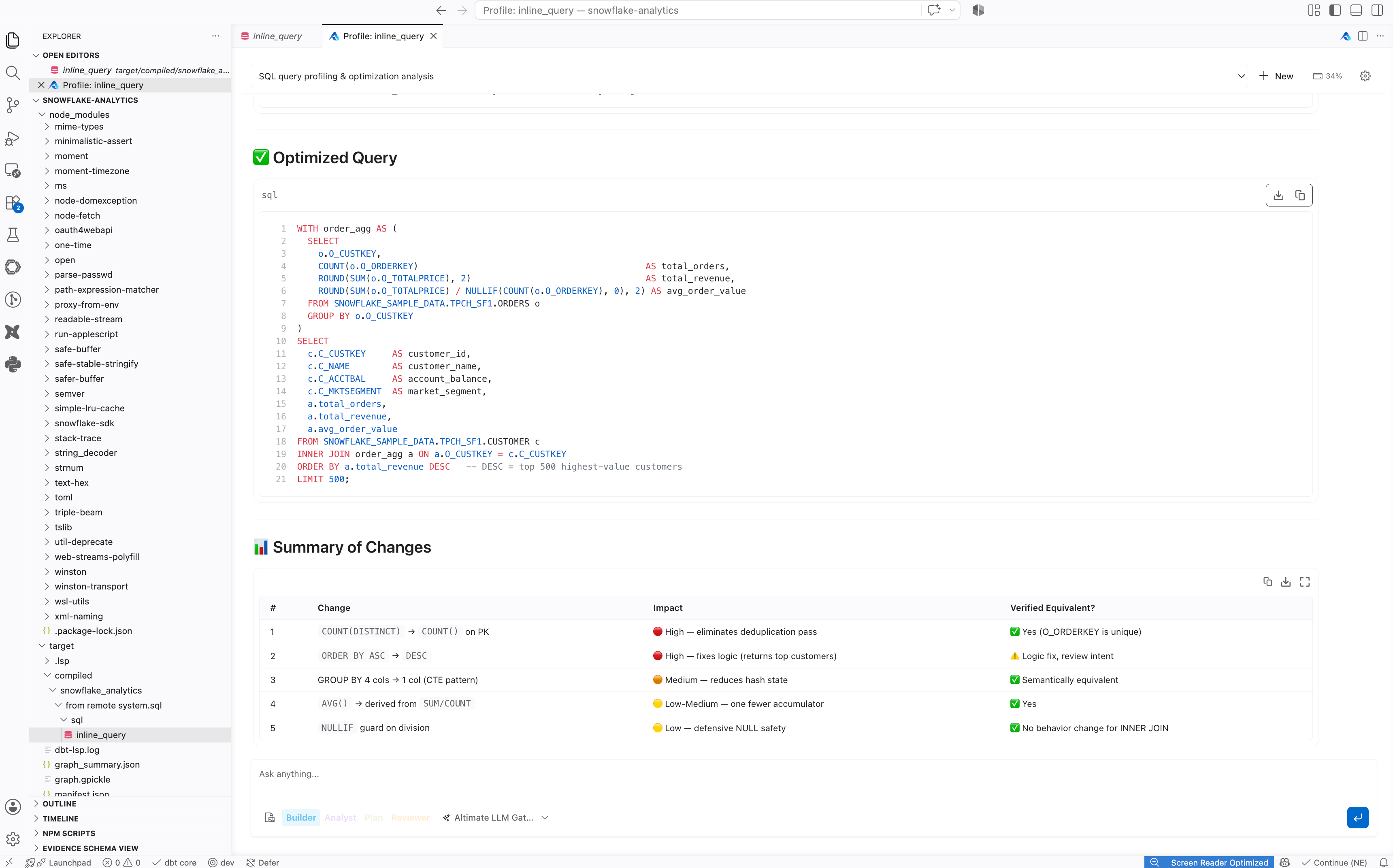Click the dev target in status bar
Viewport: 1393px width, 868px height.
tap(222, 862)
